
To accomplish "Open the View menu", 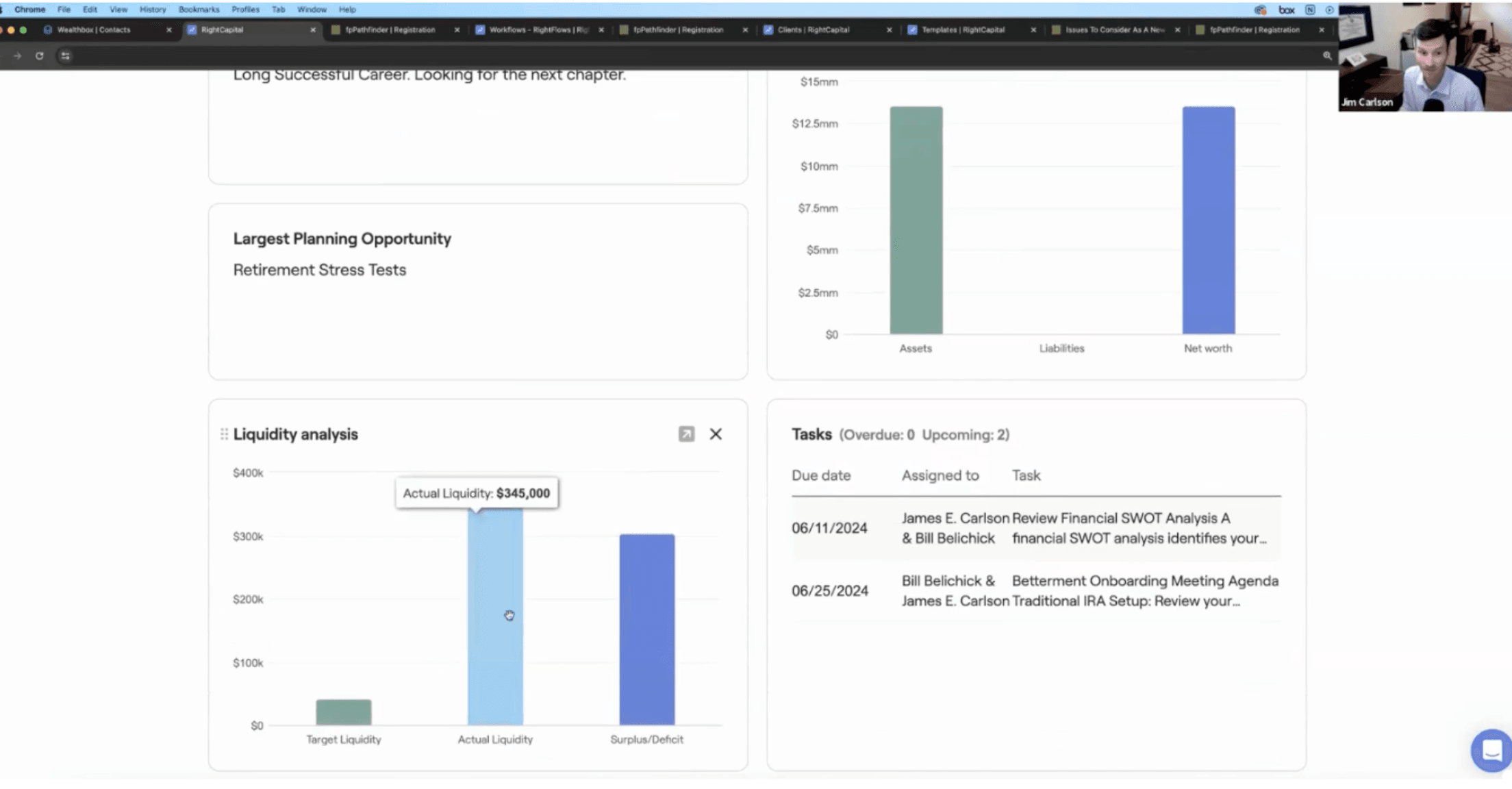I will pos(118,10).
